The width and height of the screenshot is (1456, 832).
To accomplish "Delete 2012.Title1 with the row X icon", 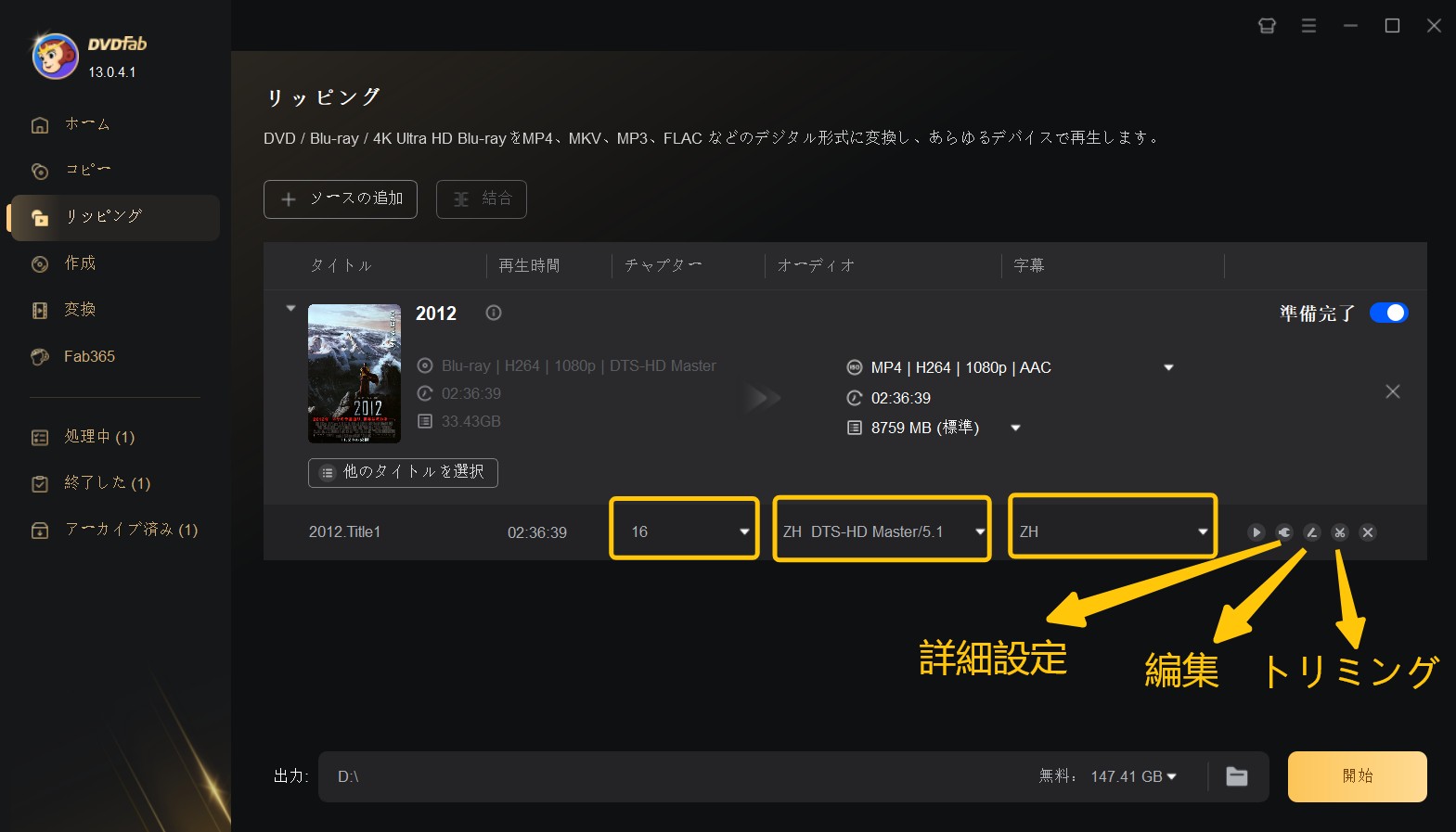I will [1367, 532].
